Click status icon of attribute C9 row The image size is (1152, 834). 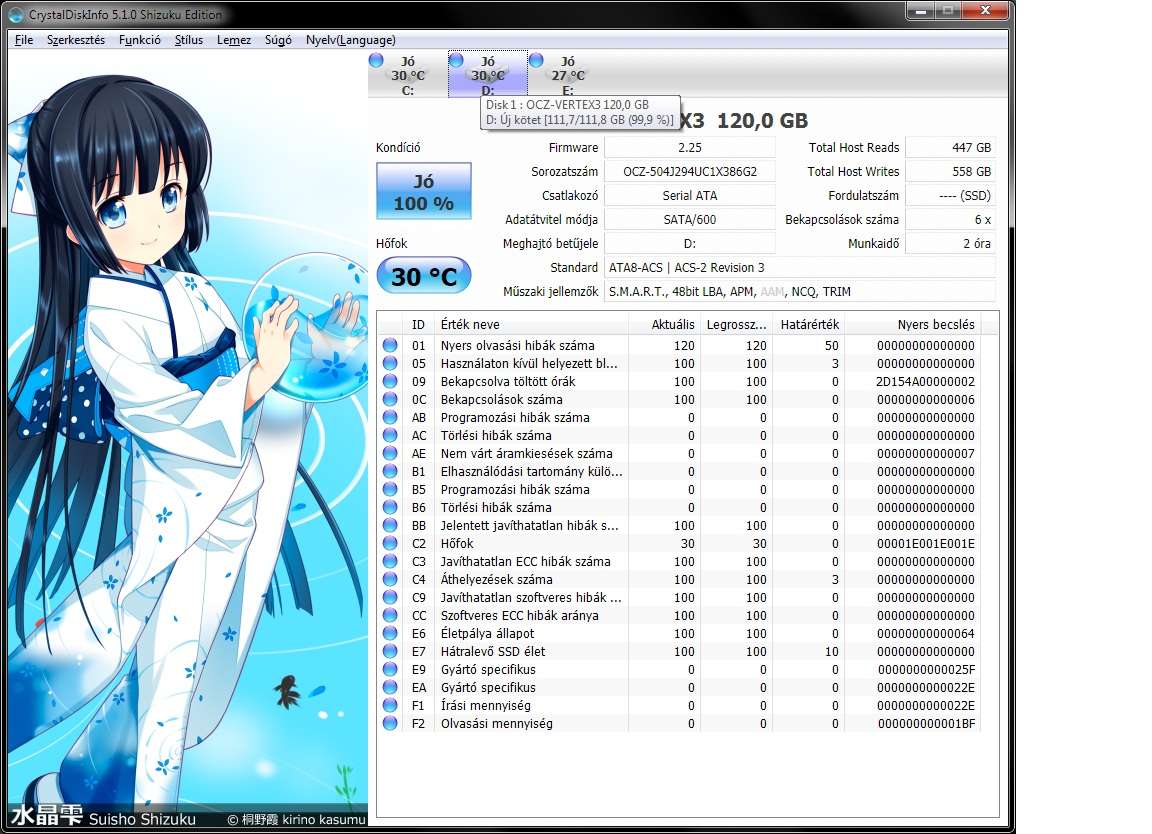click(x=390, y=597)
